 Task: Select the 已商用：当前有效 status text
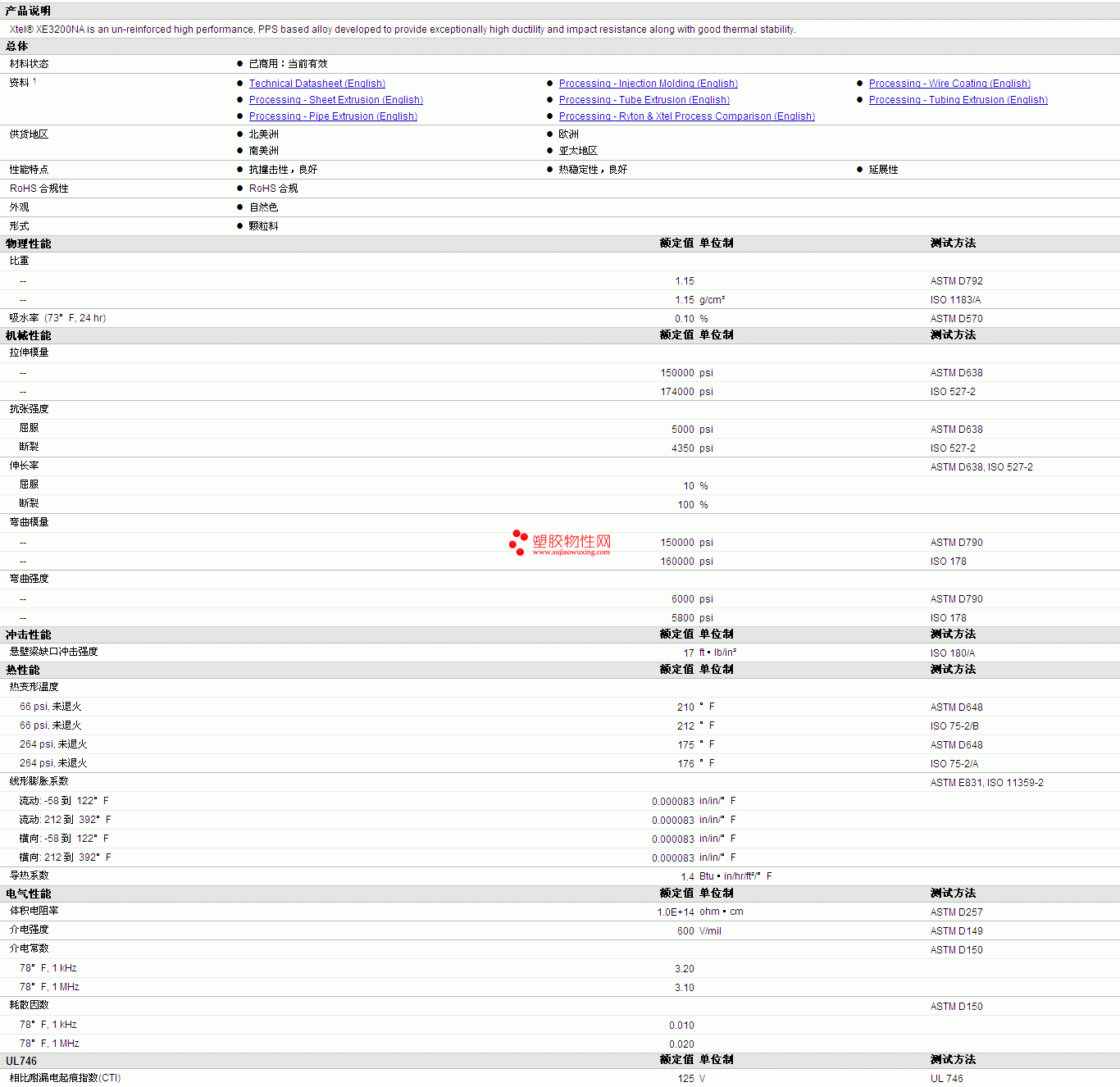click(x=289, y=64)
